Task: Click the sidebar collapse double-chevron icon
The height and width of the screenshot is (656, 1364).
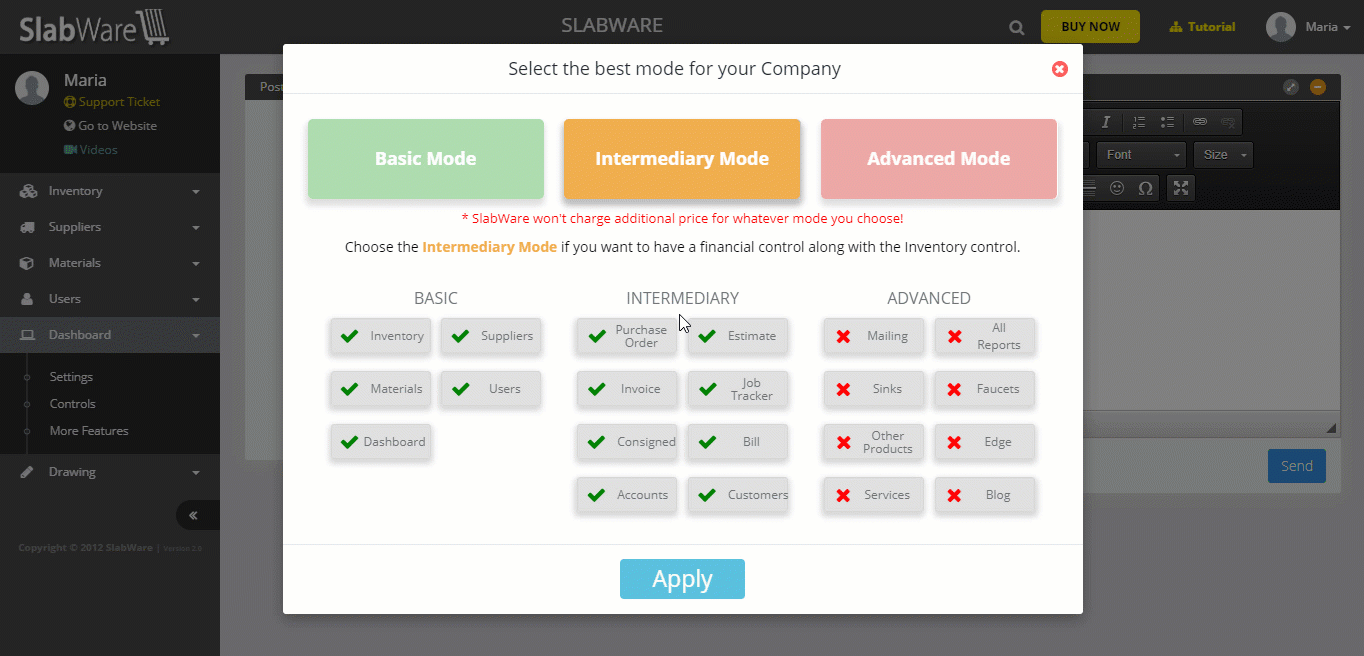Action: click(193, 515)
